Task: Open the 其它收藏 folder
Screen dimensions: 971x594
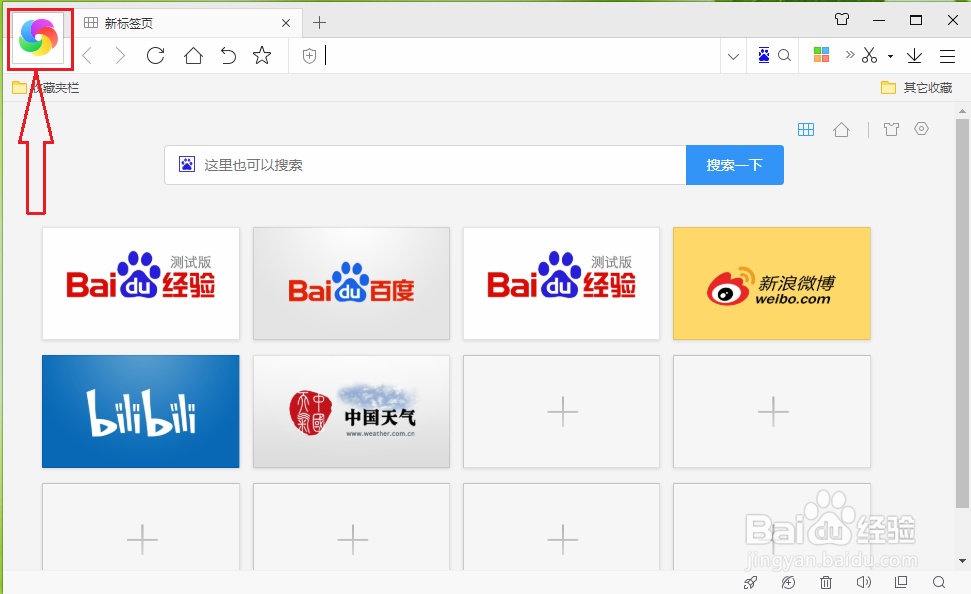Action: pos(917,88)
